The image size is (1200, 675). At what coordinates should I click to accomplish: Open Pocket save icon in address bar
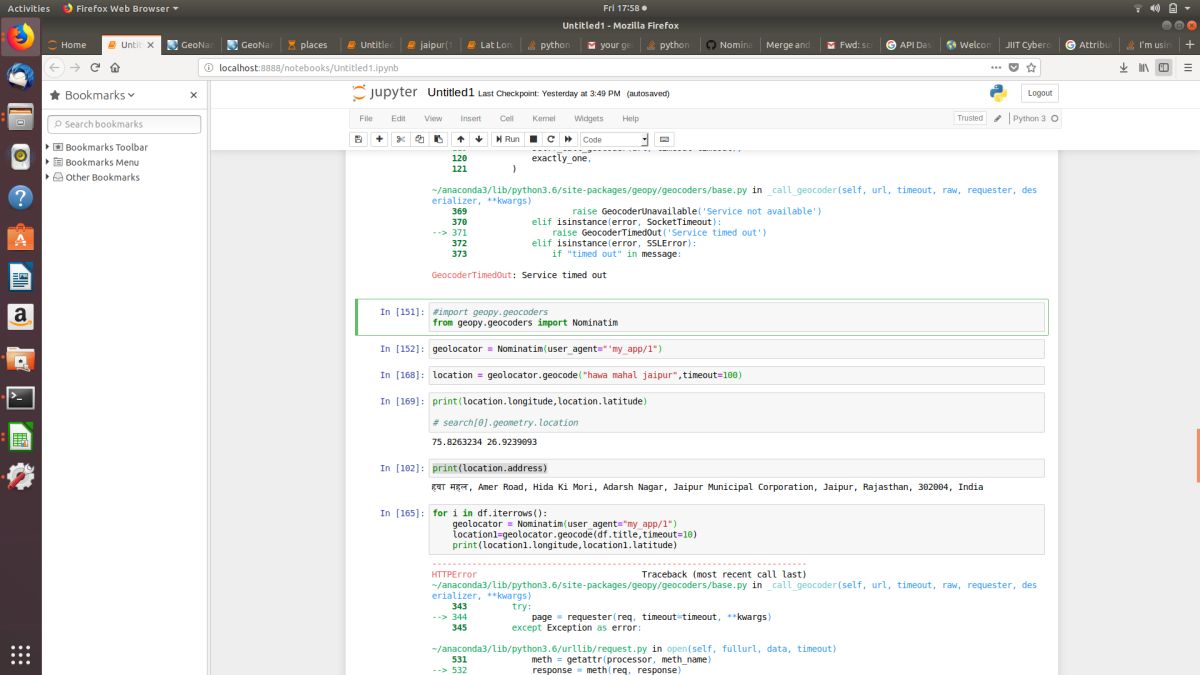(1013, 67)
